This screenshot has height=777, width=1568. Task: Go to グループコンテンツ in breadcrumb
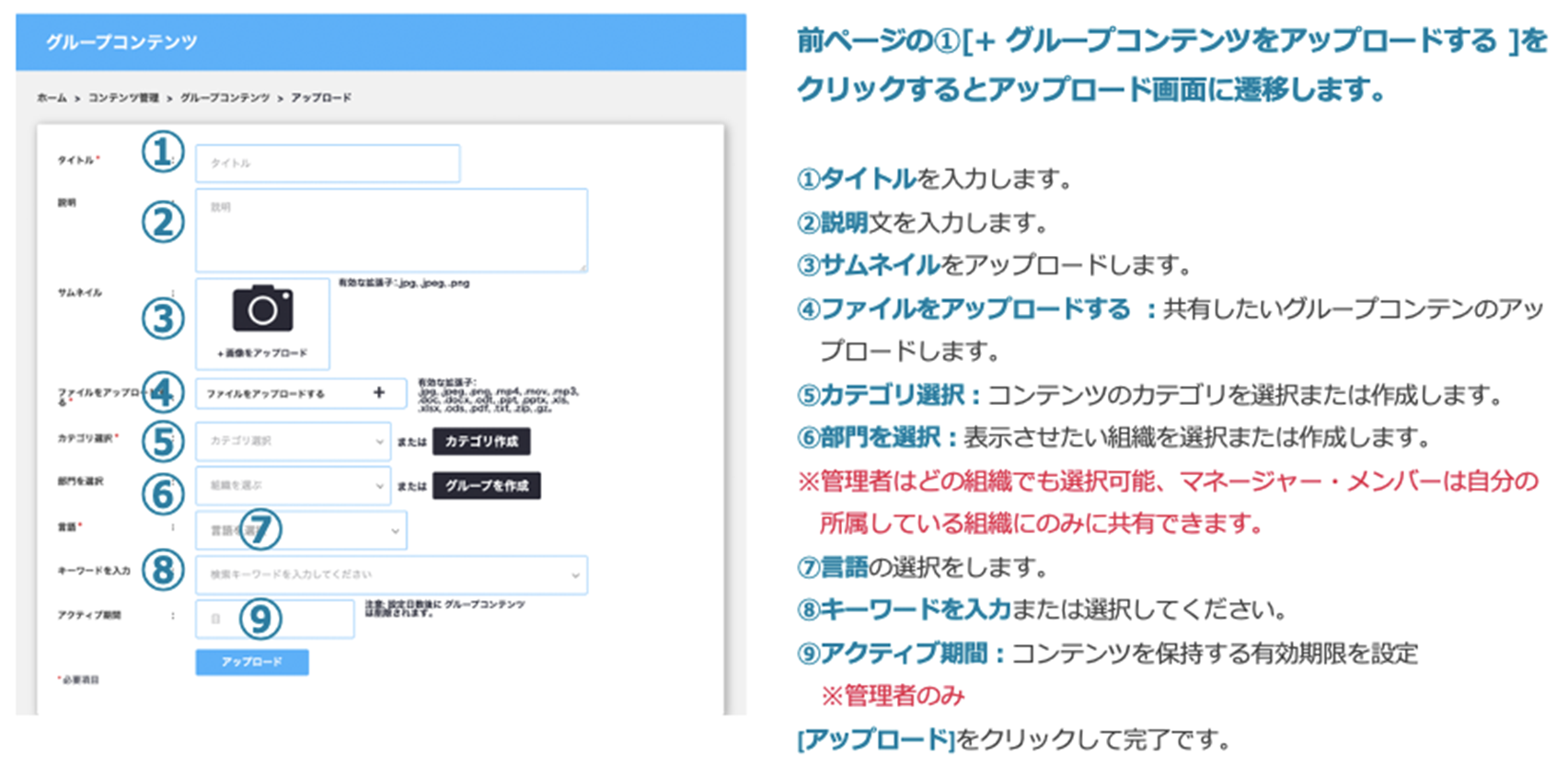click(x=225, y=98)
